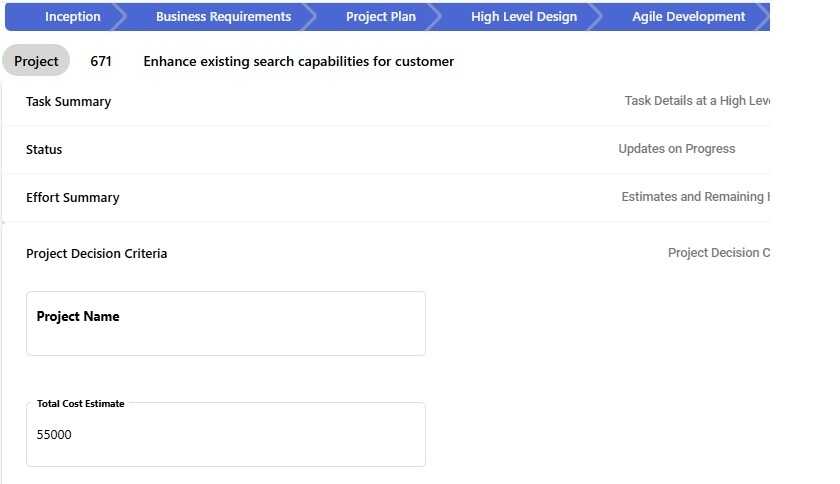Select the Inception stage
840x484 pixels.
[72, 17]
